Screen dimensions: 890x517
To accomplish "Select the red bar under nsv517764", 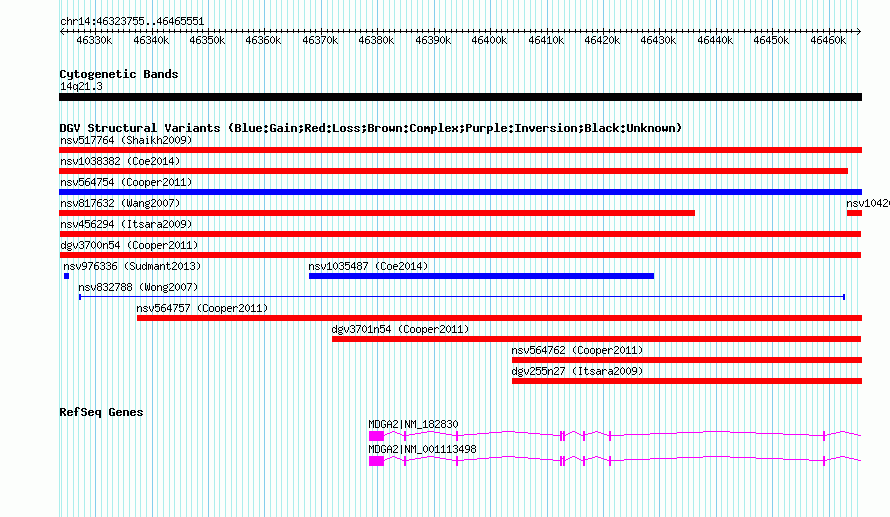I will click(x=460, y=150).
